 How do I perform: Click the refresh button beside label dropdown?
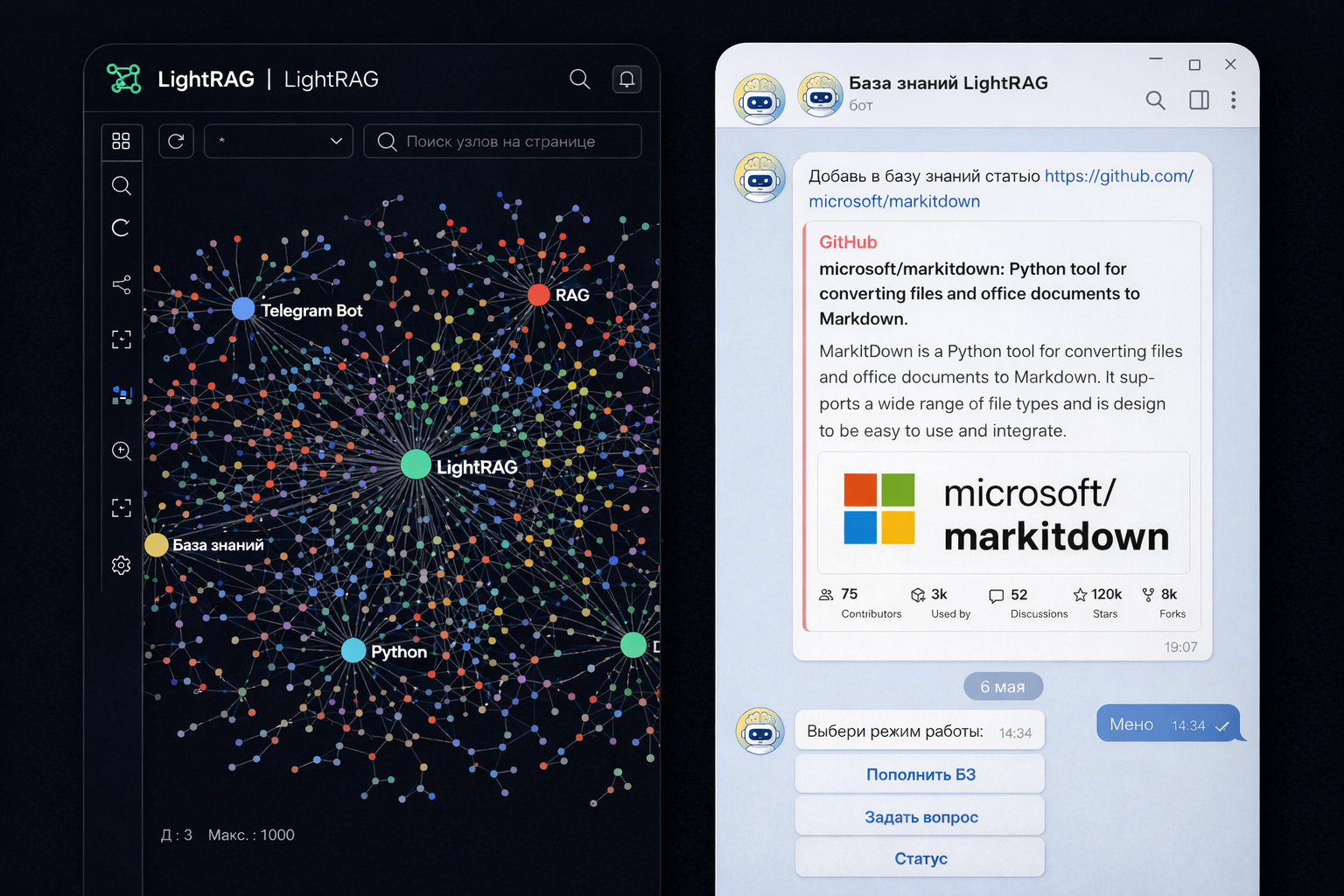click(x=176, y=141)
